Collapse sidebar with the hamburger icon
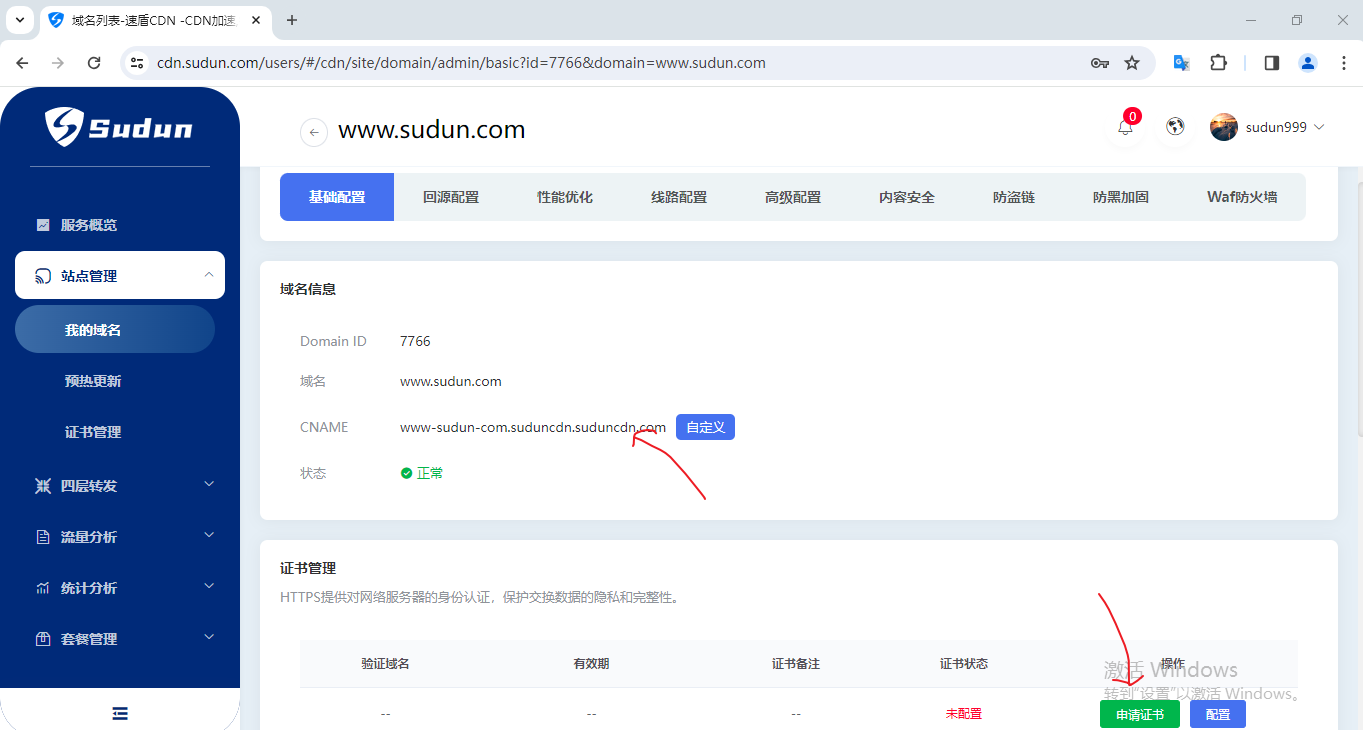Viewport: 1363px width, 730px height. point(120,713)
